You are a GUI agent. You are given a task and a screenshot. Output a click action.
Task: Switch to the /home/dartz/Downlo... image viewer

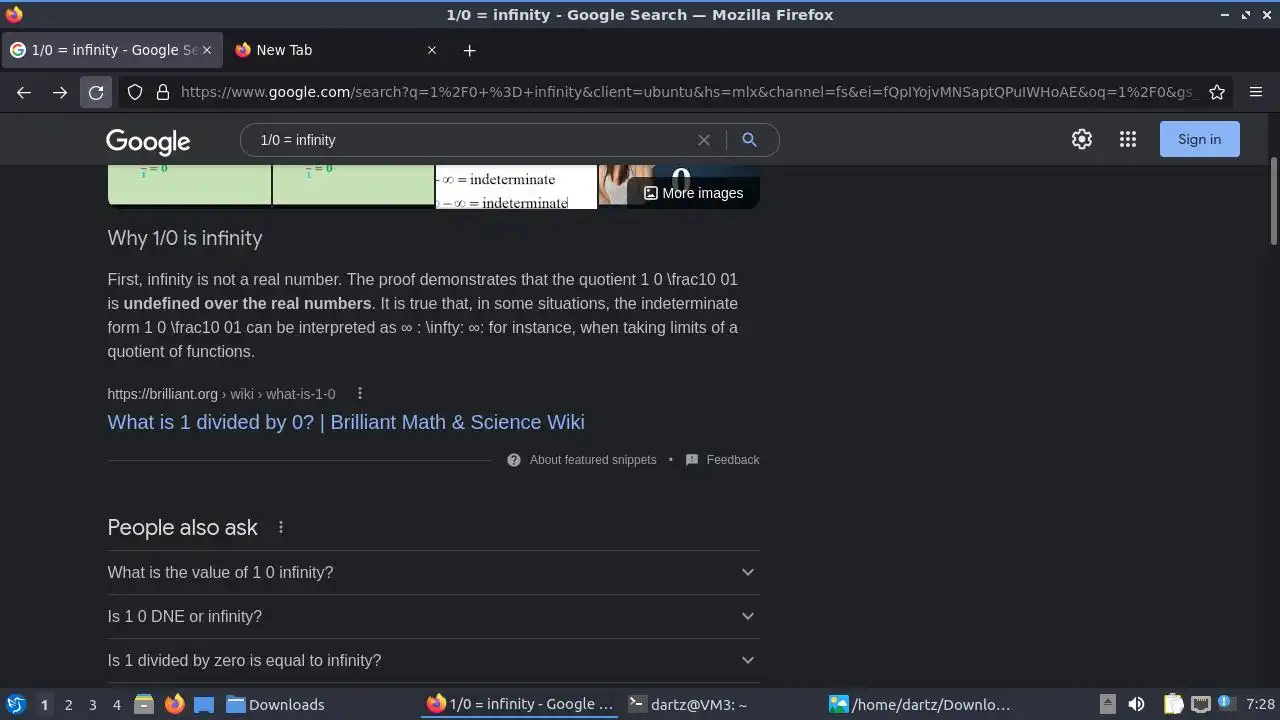[923, 704]
